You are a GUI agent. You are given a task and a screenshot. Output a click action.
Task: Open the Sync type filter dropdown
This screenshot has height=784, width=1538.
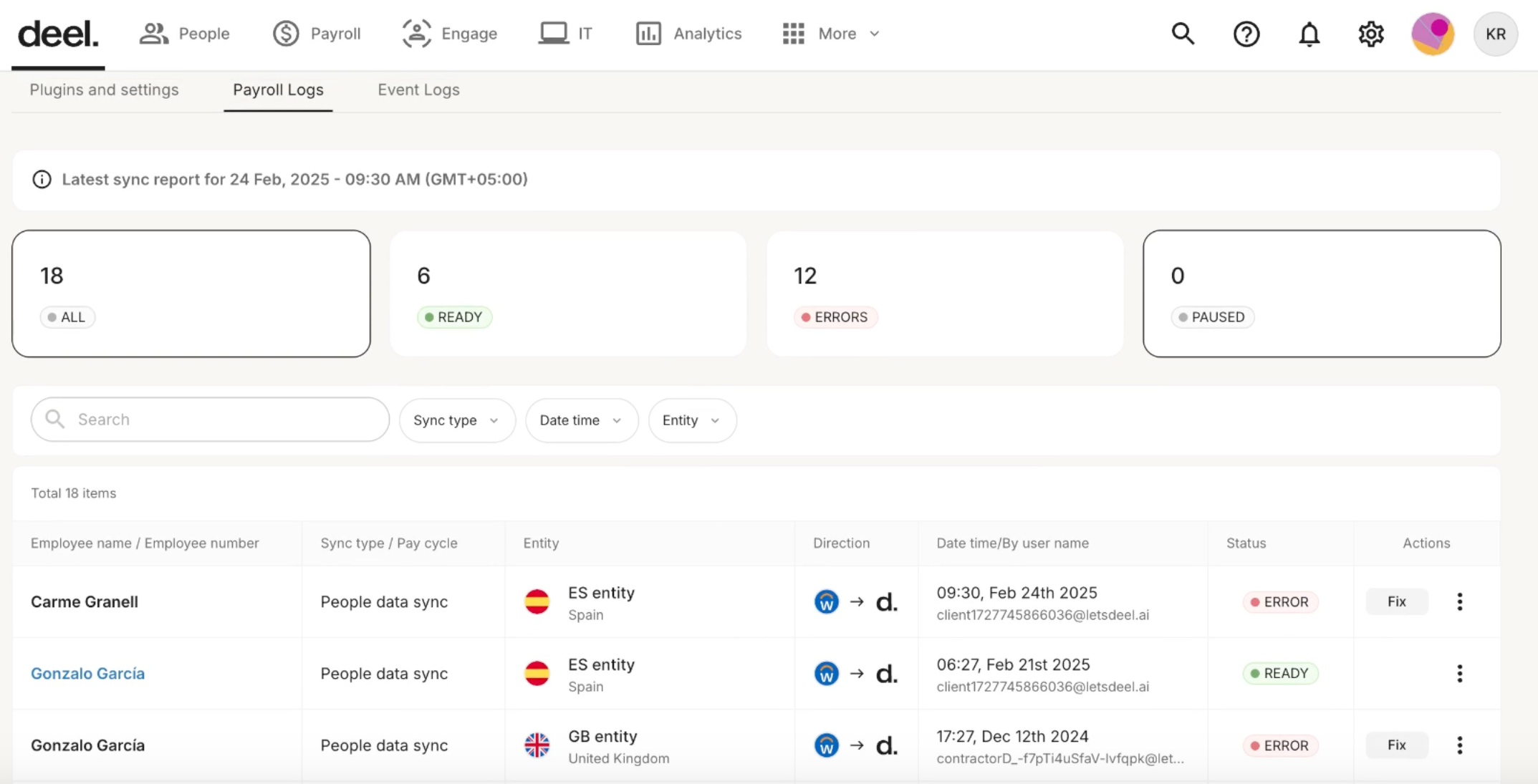coord(457,420)
